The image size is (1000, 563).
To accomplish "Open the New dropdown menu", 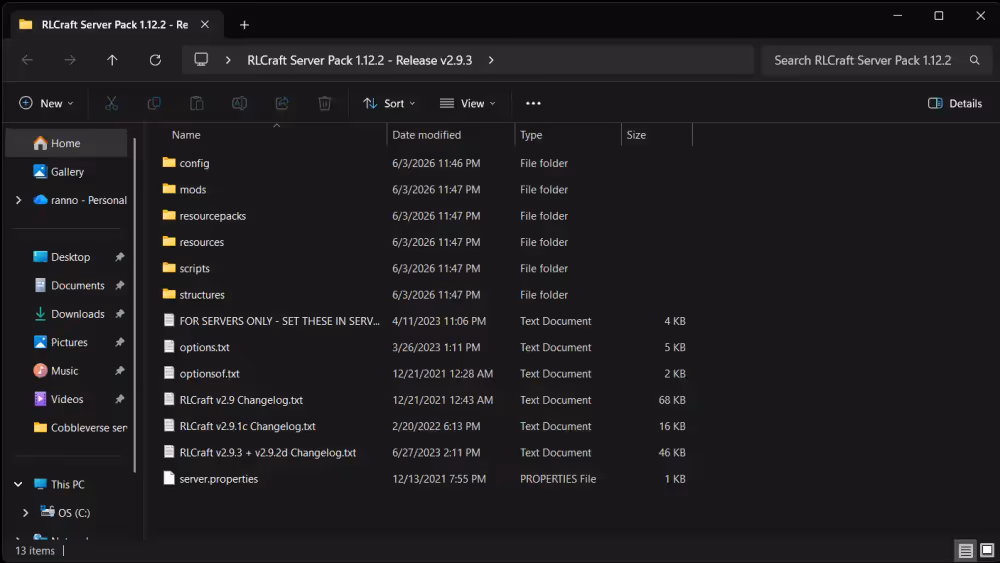I will (46, 103).
